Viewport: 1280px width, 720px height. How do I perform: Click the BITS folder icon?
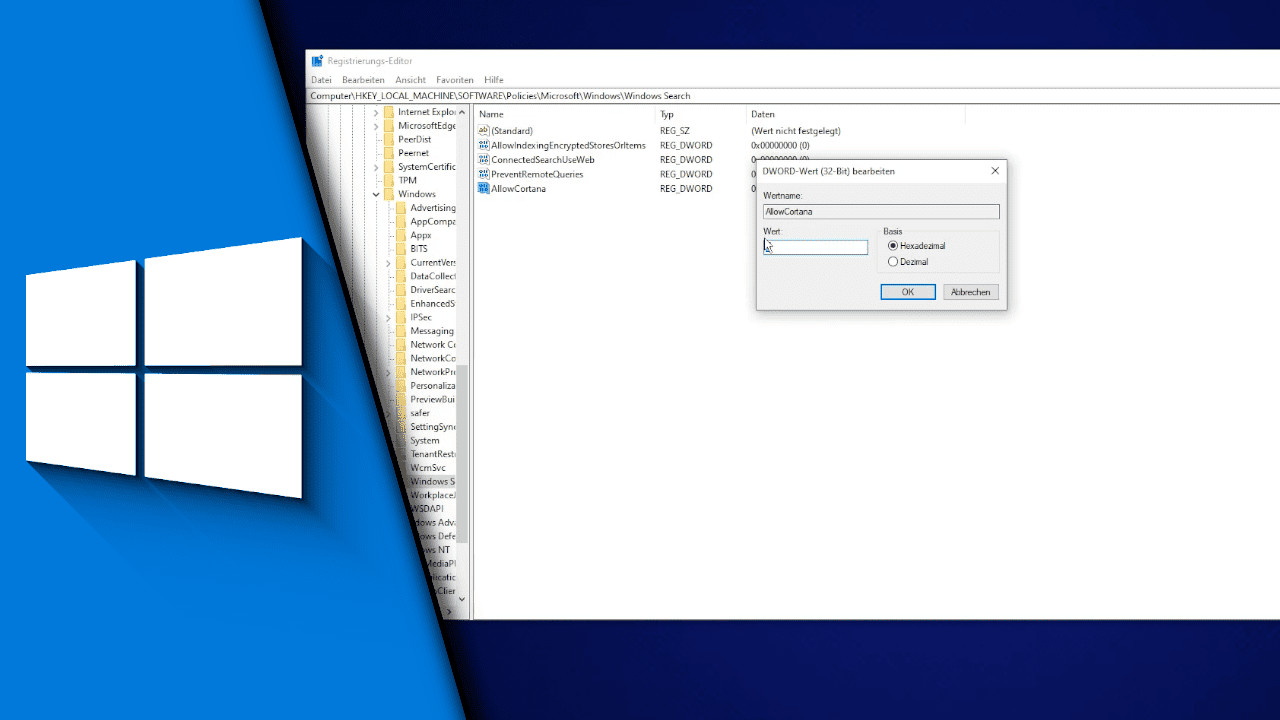coord(401,249)
